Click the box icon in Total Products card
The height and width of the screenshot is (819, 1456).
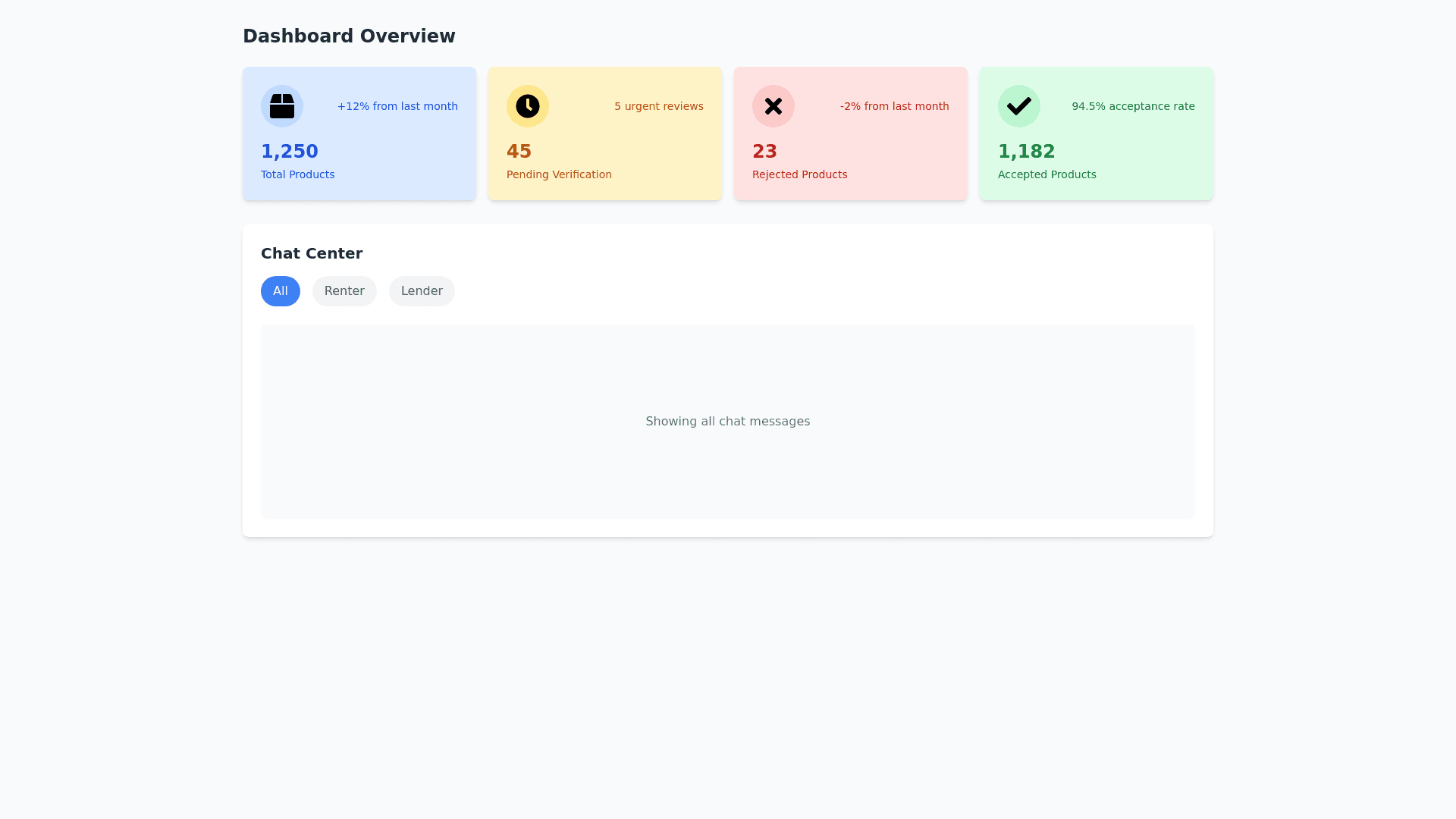(282, 106)
